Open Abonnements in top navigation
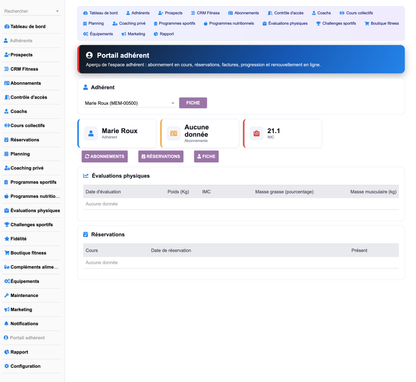Screen dimensions: 416x382 click(244, 13)
